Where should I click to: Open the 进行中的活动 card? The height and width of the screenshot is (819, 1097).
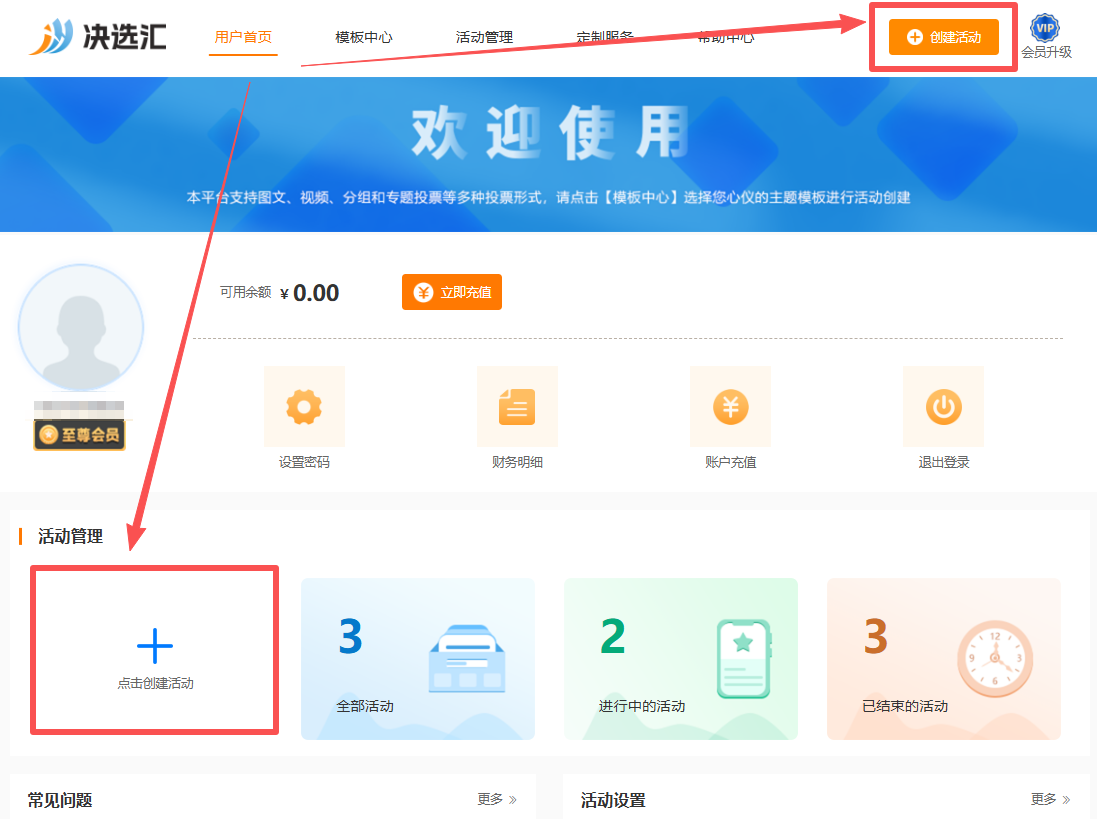coord(681,659)
